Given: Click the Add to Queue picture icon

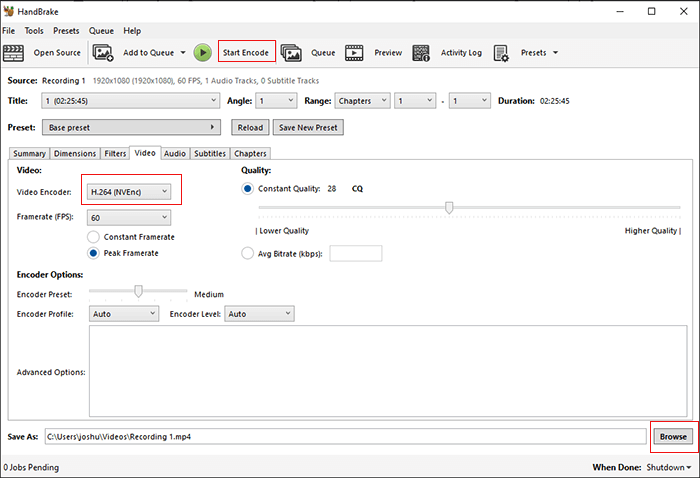Looking at the screenshot, I should coord(103,53).
